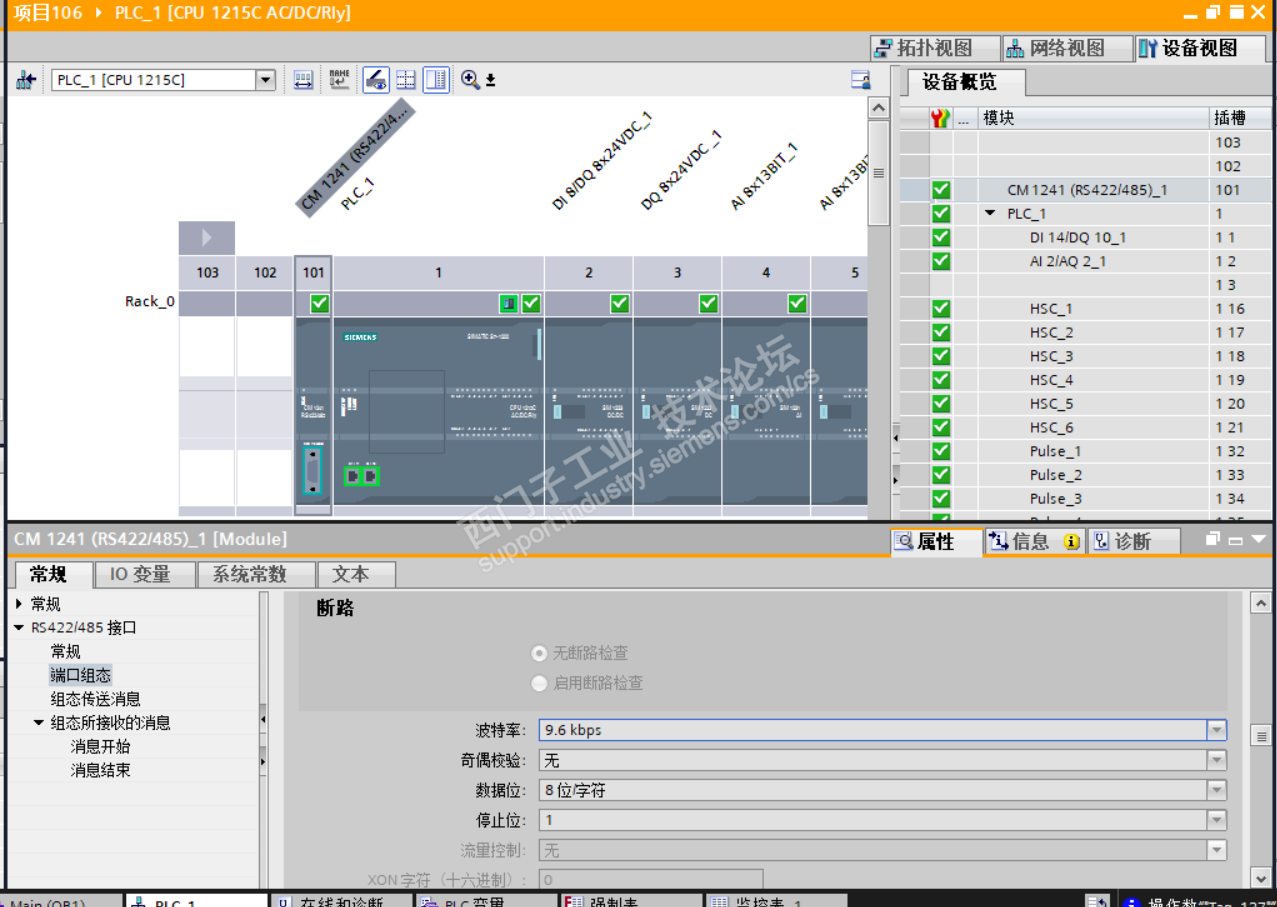Click the PLC icon above slot 1 CPU
The width and height of the screenshot is (1277, 907).
click(509, 303)
